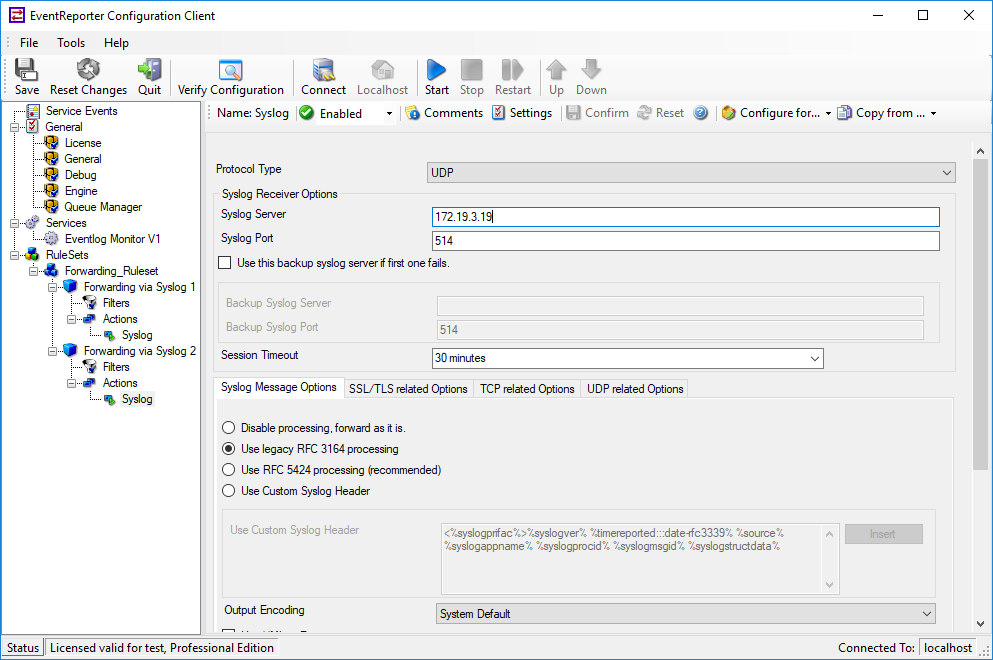This screenshot has width=993, height=660.
Task: Click the green Enabled checkmark icon
Action: pyautogui.click(x=307, y=113)
